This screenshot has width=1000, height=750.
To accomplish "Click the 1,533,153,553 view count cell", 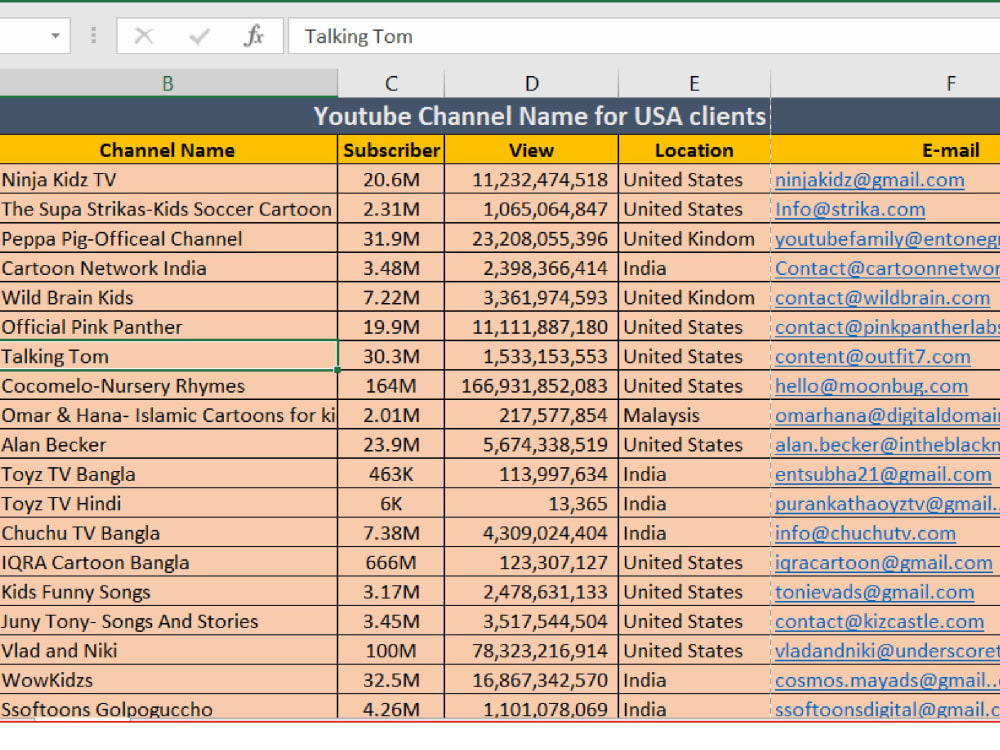I will coord(531,356).
